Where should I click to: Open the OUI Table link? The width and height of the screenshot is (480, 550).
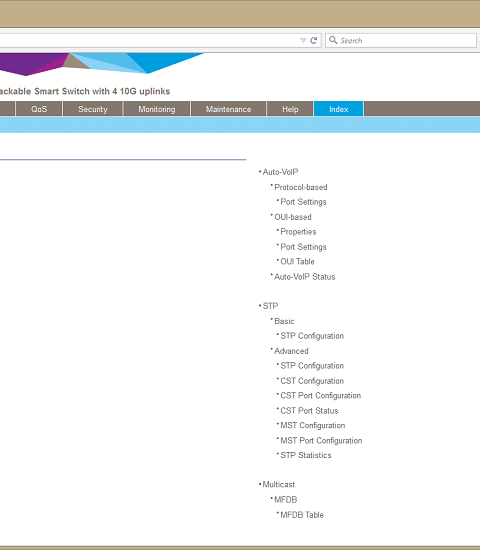298,262
